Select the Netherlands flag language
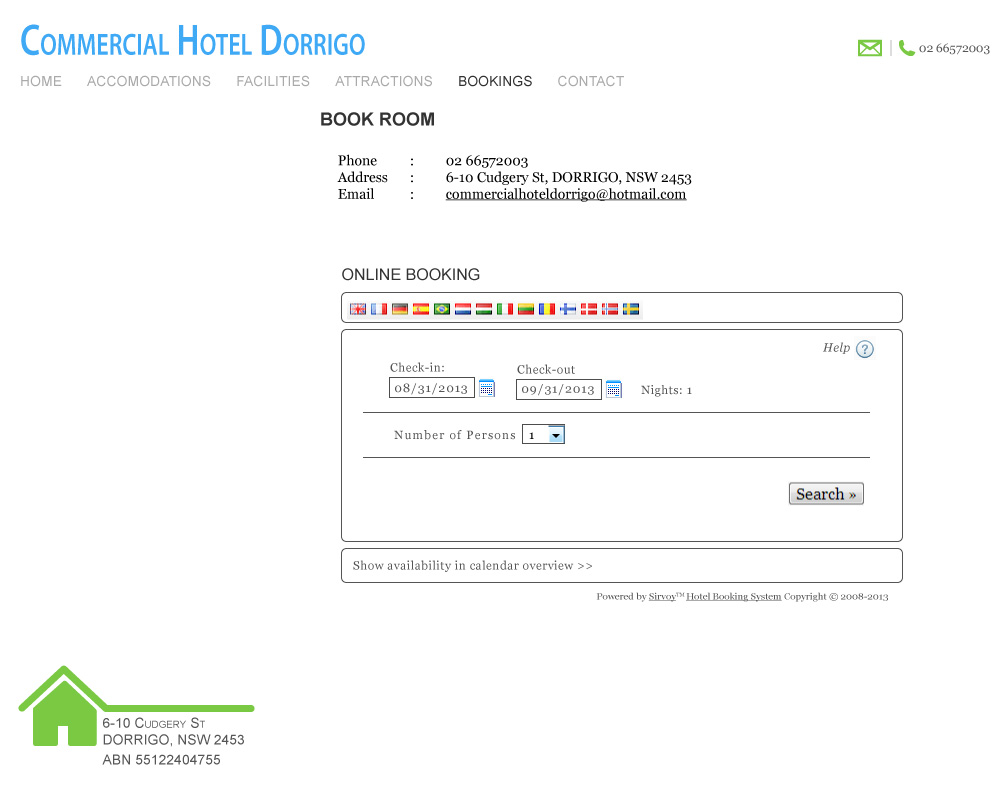The width and height of the screenshot is (1000, 800). pos(463,309)
